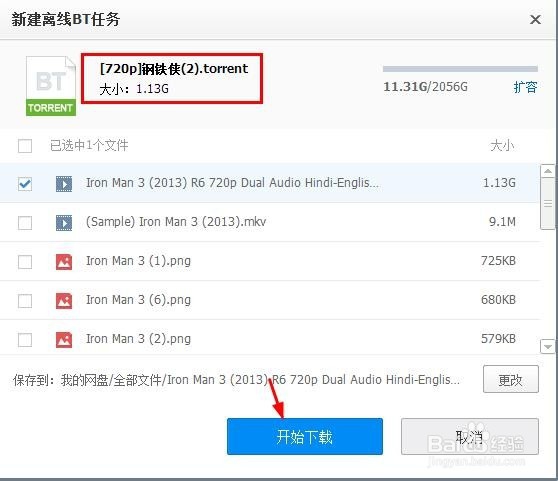Image resolution: width=558 pixels, height=481 pixels.
Task: Click the storage usage progress bar
Action: click(460, 69)
